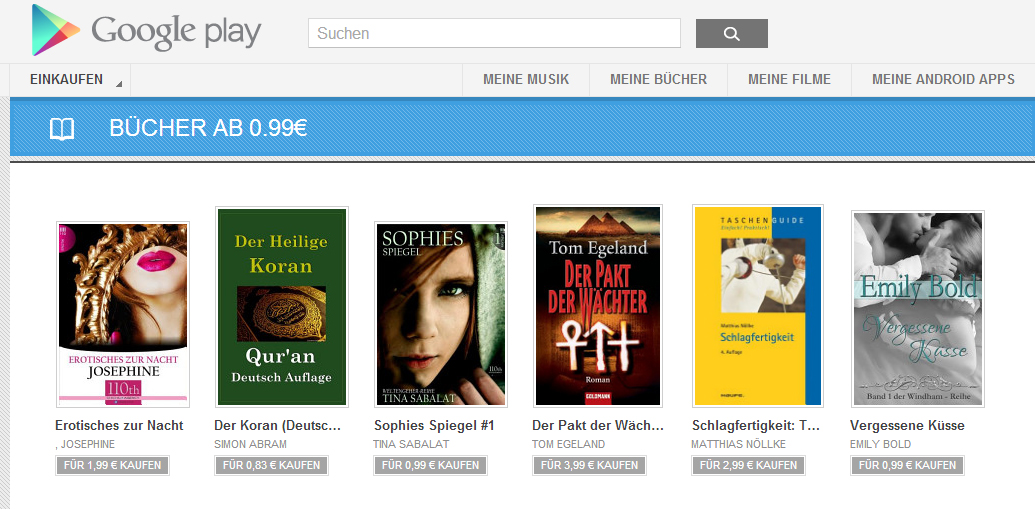Buy Vergessene Küsse for 0,99 €
This screenshot has height=509, width=1035.
click(908, 465)
